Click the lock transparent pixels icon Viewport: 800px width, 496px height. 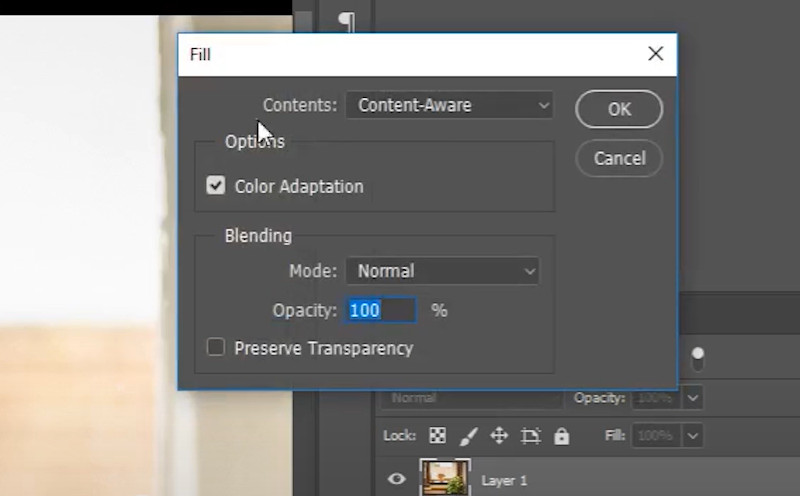pos(437,436)
